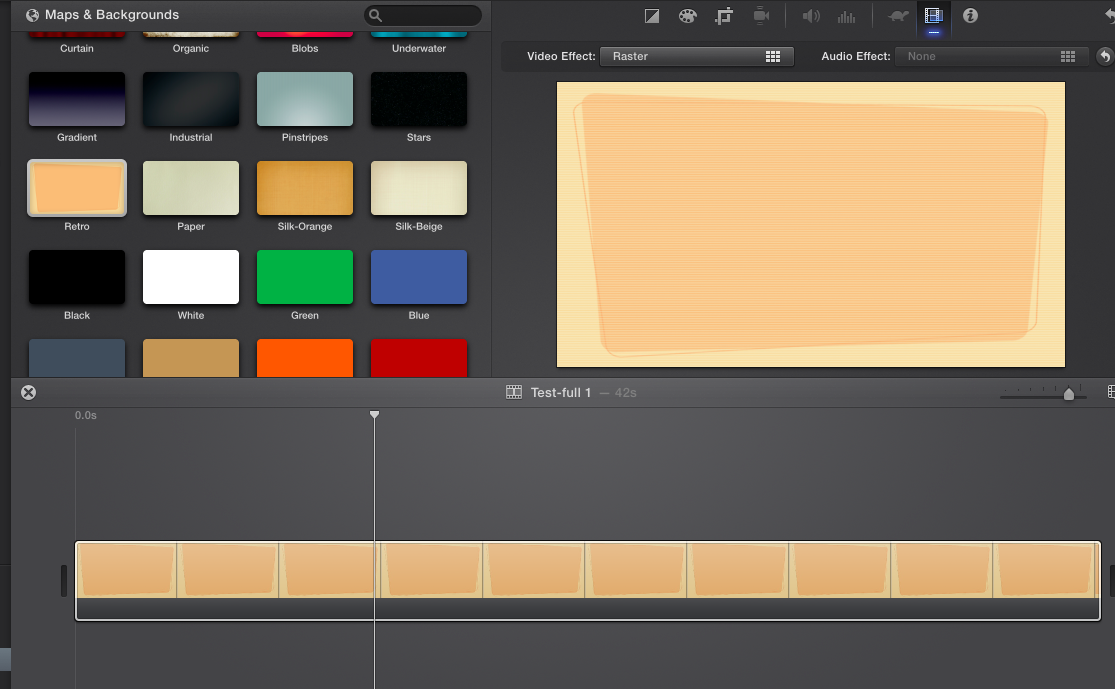
Task: Show clip information with the info icon
Action: click(970, 16)
